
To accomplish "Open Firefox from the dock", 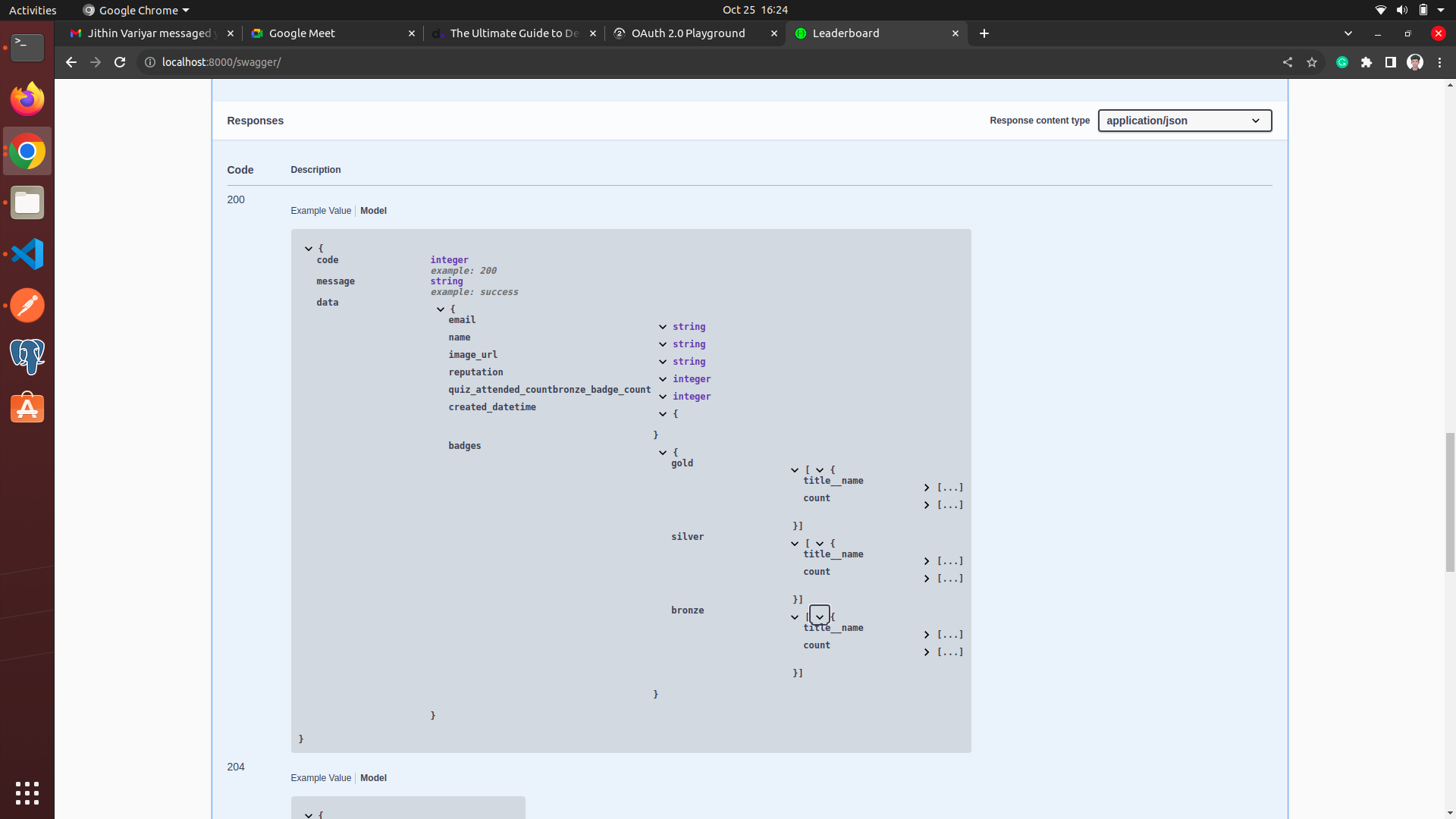I will coord(27,99).
